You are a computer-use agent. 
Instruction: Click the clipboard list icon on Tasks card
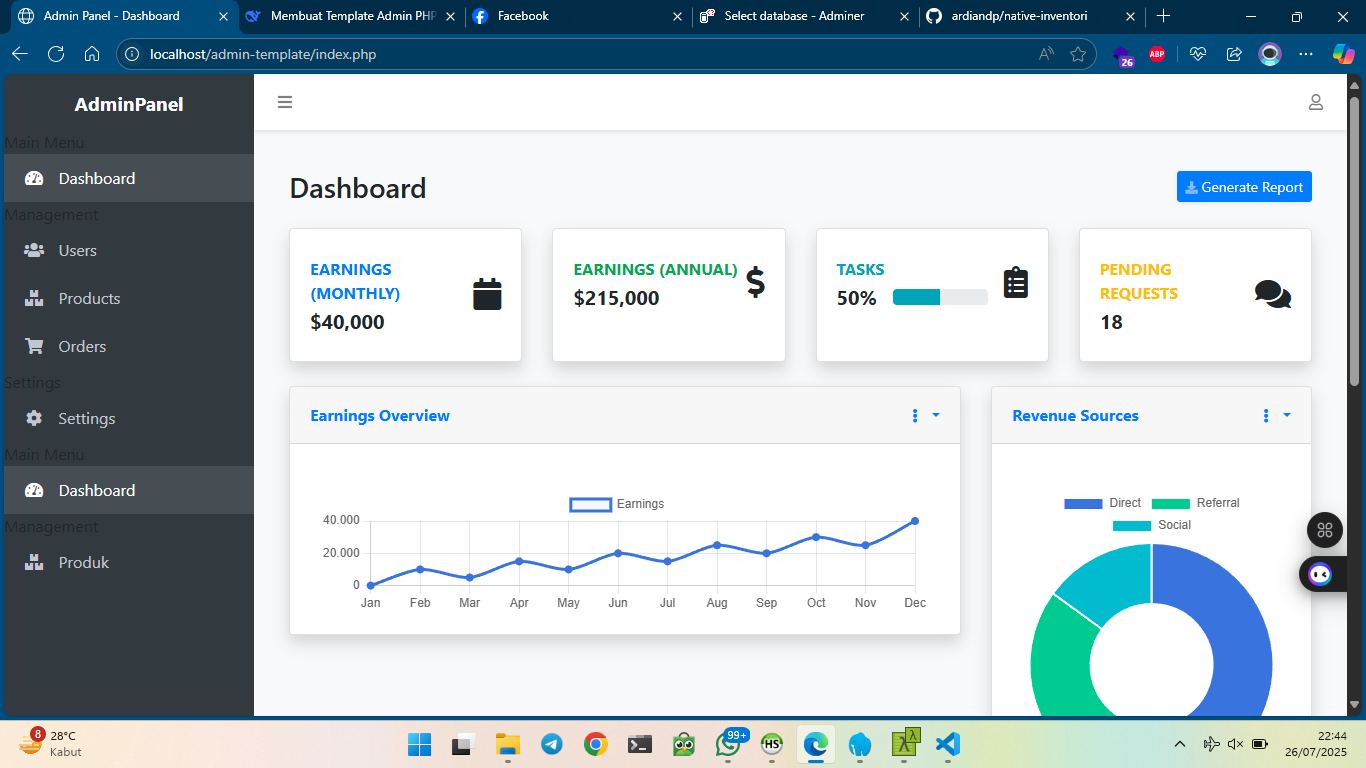[x=1016, y=283]
